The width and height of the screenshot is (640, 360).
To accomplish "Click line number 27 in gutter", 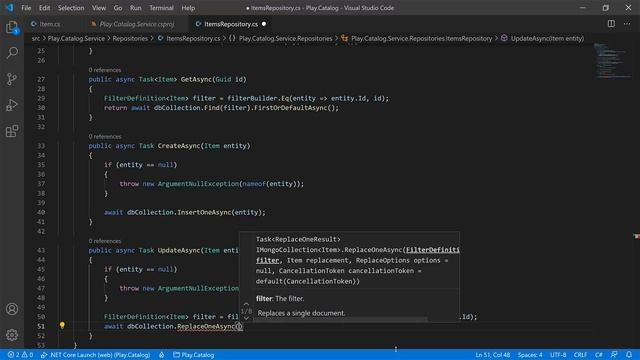I will tap(41, 79).
